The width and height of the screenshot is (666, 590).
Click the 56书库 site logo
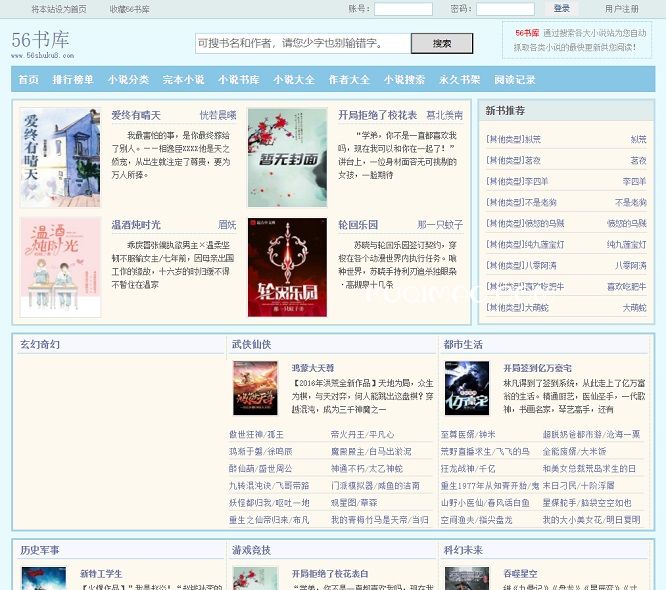(42, 44)
